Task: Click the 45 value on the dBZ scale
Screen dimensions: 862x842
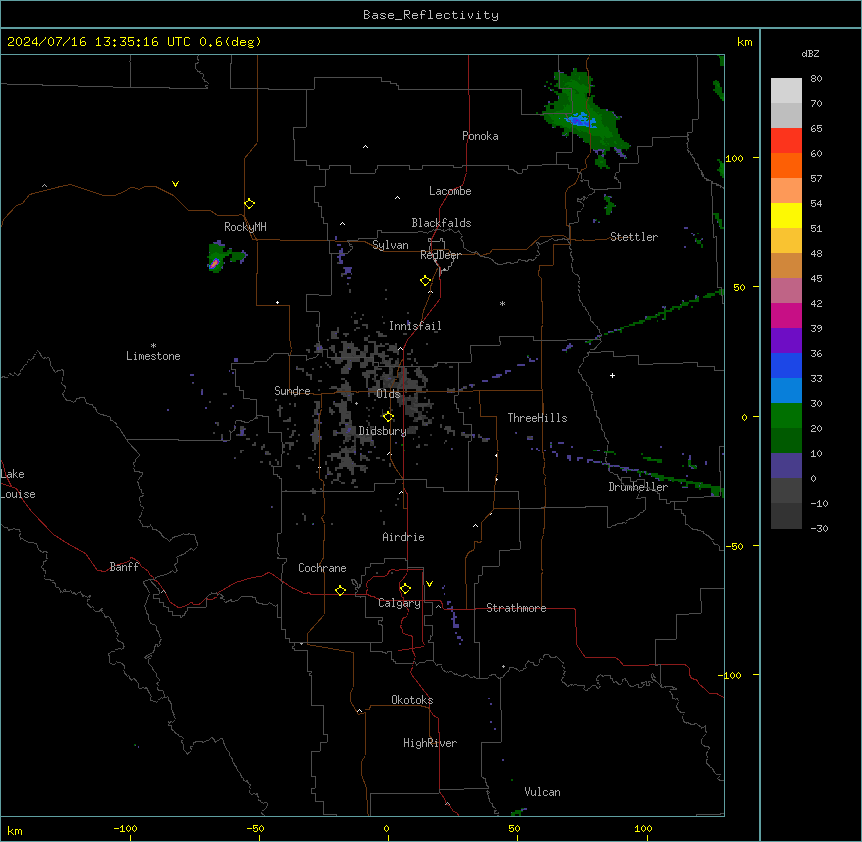Action: [816, 279]
